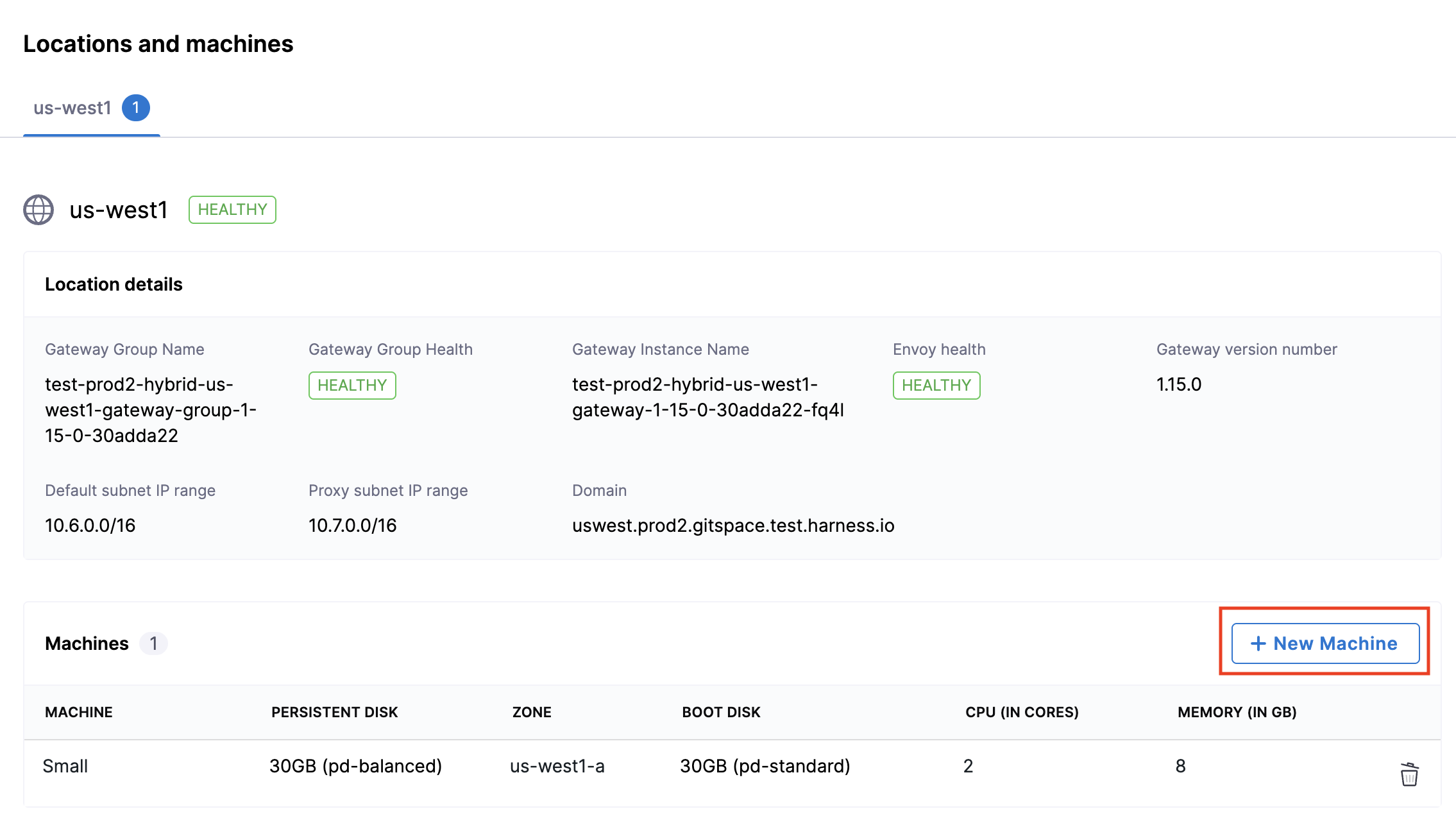The width and height of the screenshot is (1456, 834).
Task: Click the CPU (IN CORES) column header
Action: [1022, 712]
